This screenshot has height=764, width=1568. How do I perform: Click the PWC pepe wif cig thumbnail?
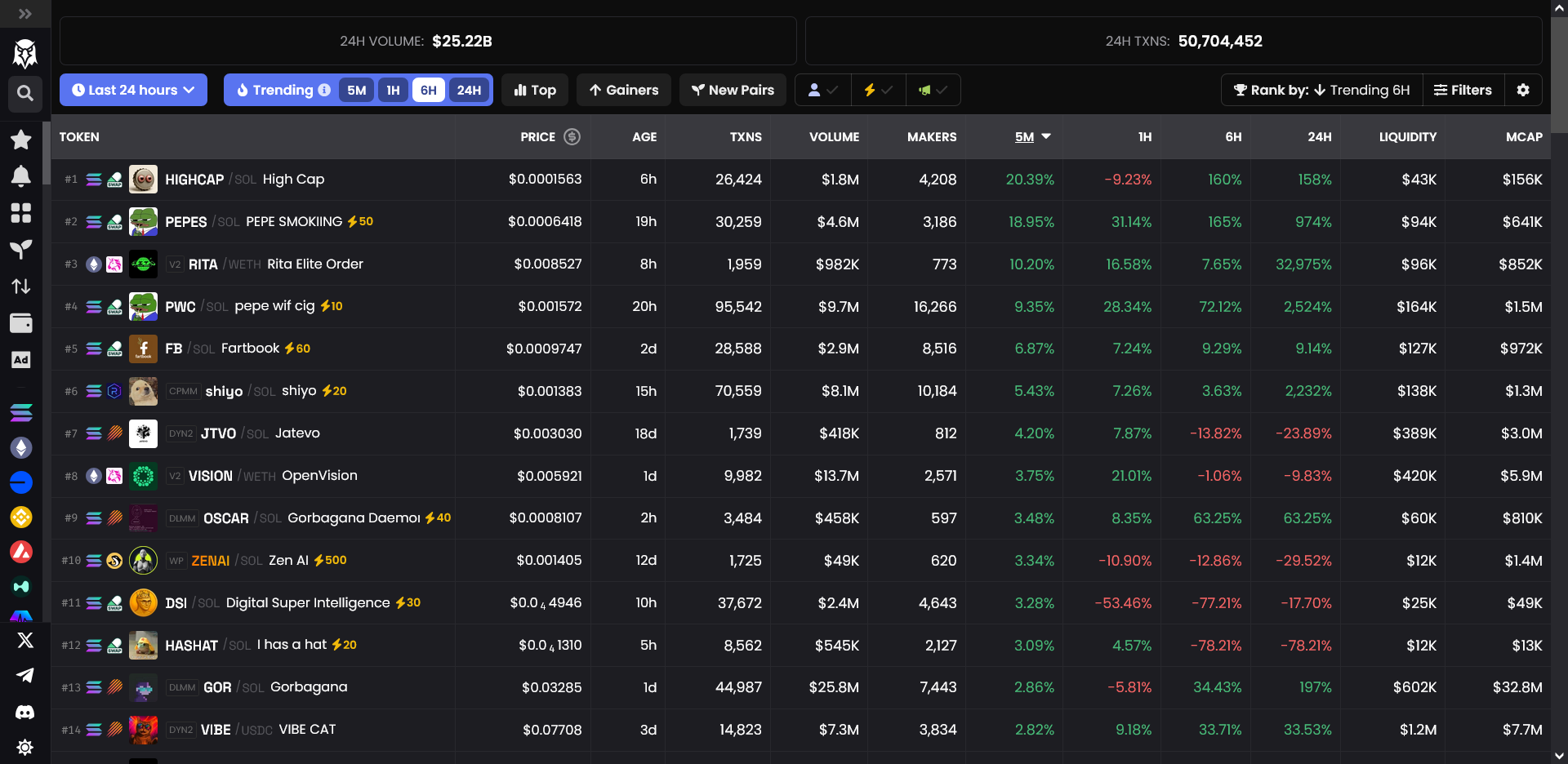click(x=143, y=306)
